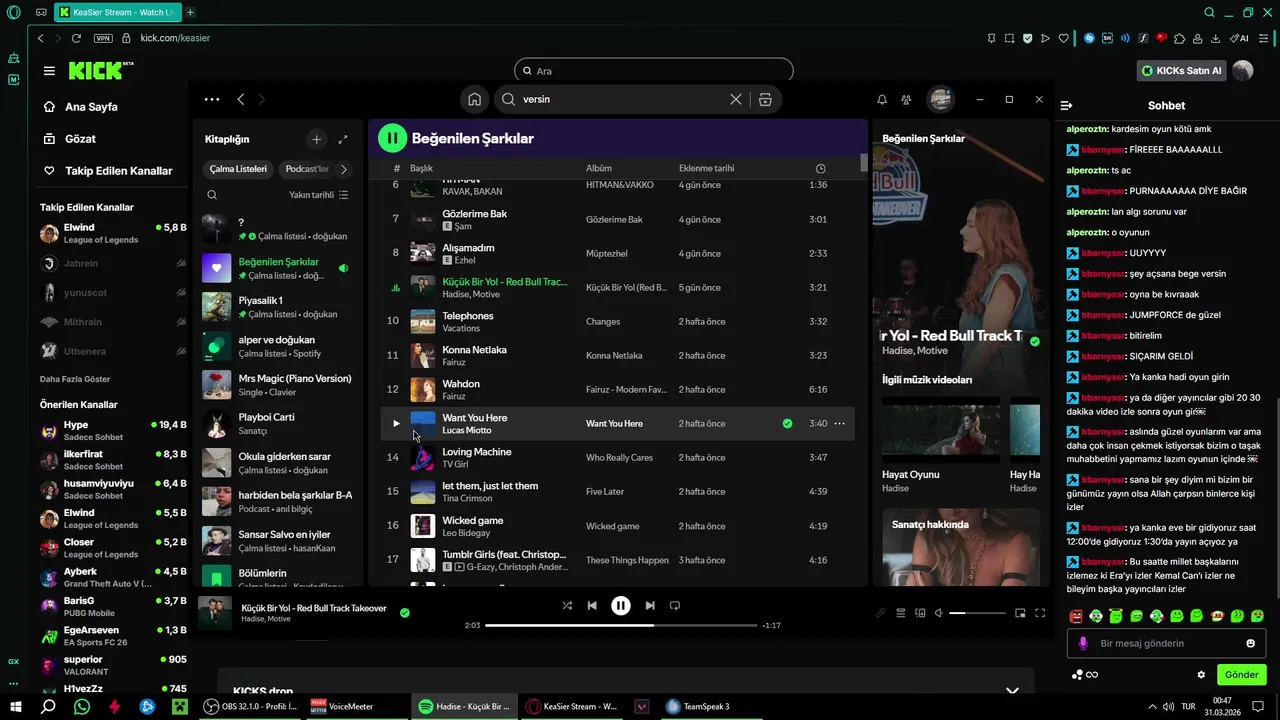Enter Spotify fullscreen mode
Image resolution: width=1280 pixels, height=720 pixels.
pos(1040,613)
